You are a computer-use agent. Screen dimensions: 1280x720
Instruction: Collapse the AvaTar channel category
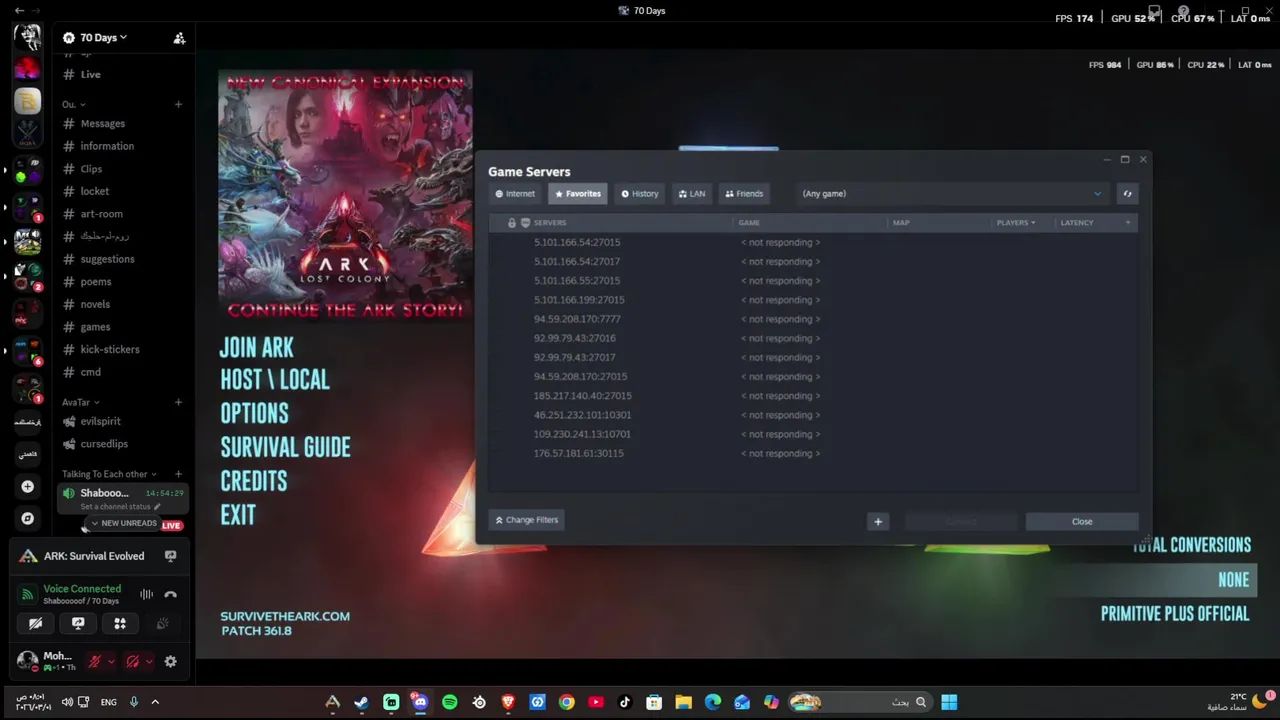click(x=80, y=402)
